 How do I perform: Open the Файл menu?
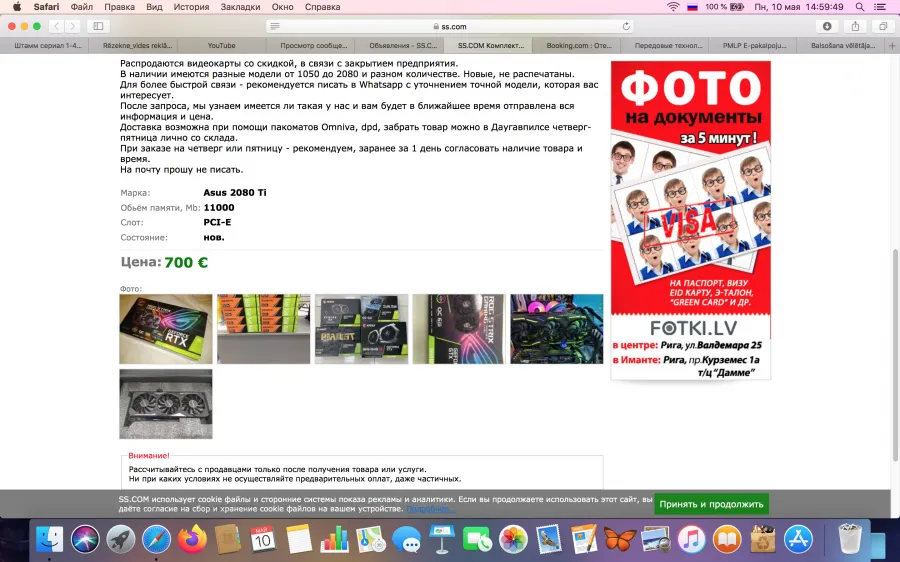click(x=82, y=7)
